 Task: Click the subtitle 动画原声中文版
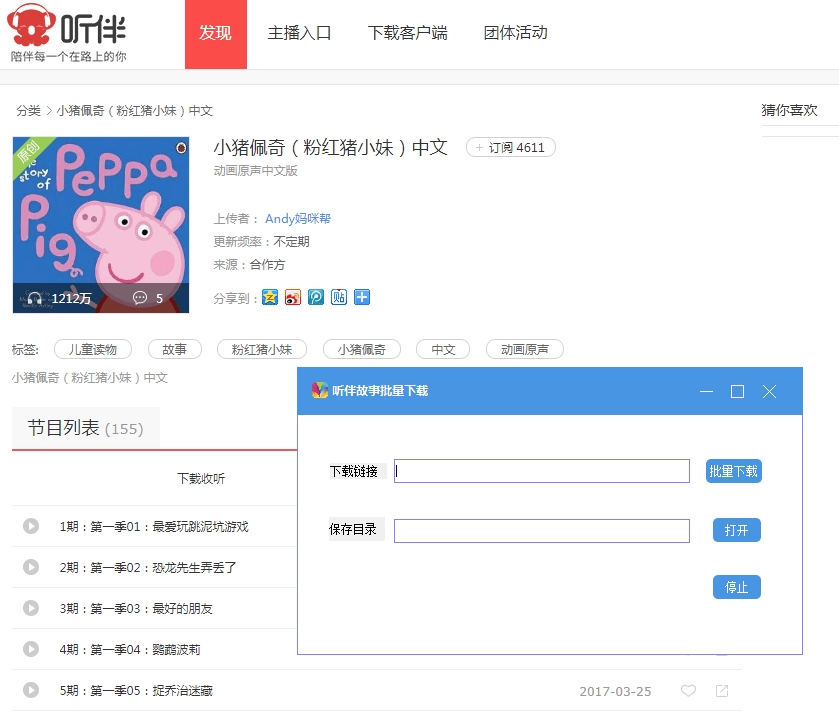[x=255, y=170]
